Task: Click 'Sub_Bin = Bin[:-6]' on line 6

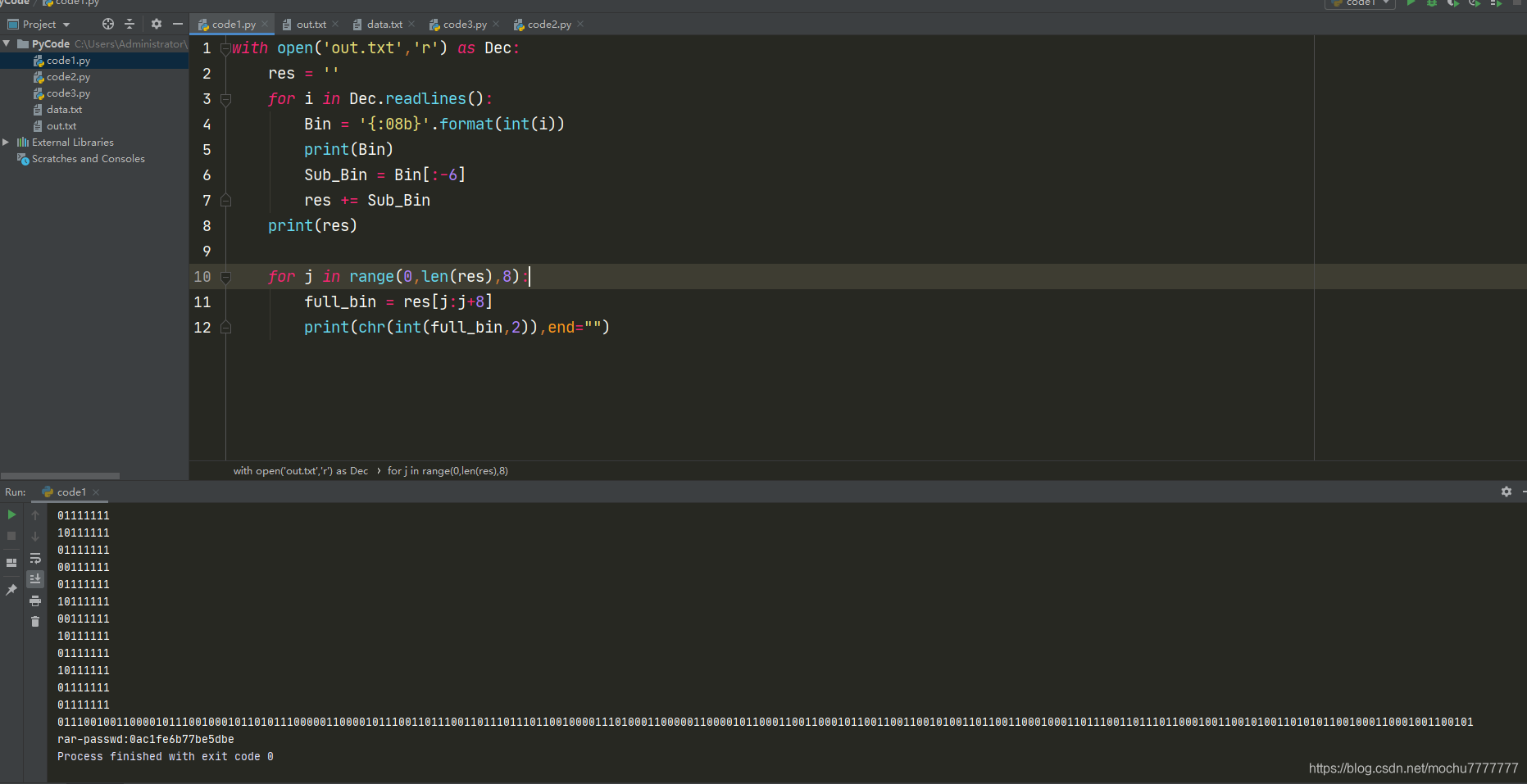Action: (x=385, y=175)
